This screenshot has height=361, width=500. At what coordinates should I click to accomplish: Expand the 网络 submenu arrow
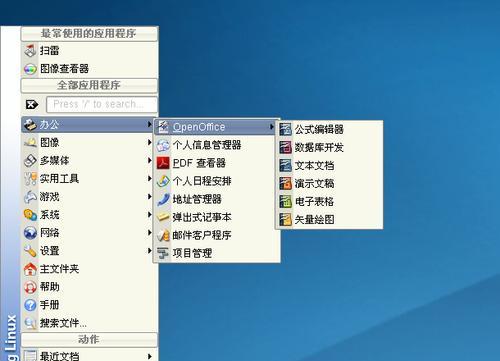coord(149,232)
